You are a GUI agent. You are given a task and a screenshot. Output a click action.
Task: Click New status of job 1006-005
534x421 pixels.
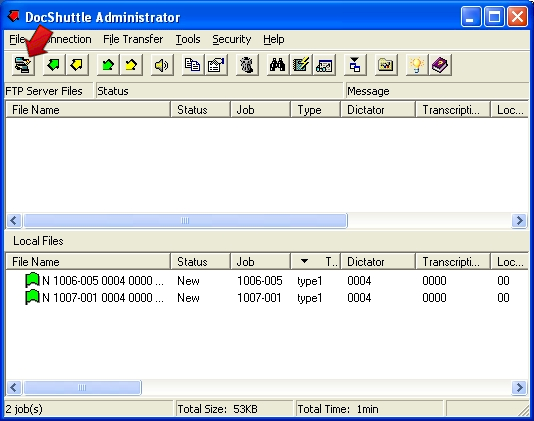point(188,281)
